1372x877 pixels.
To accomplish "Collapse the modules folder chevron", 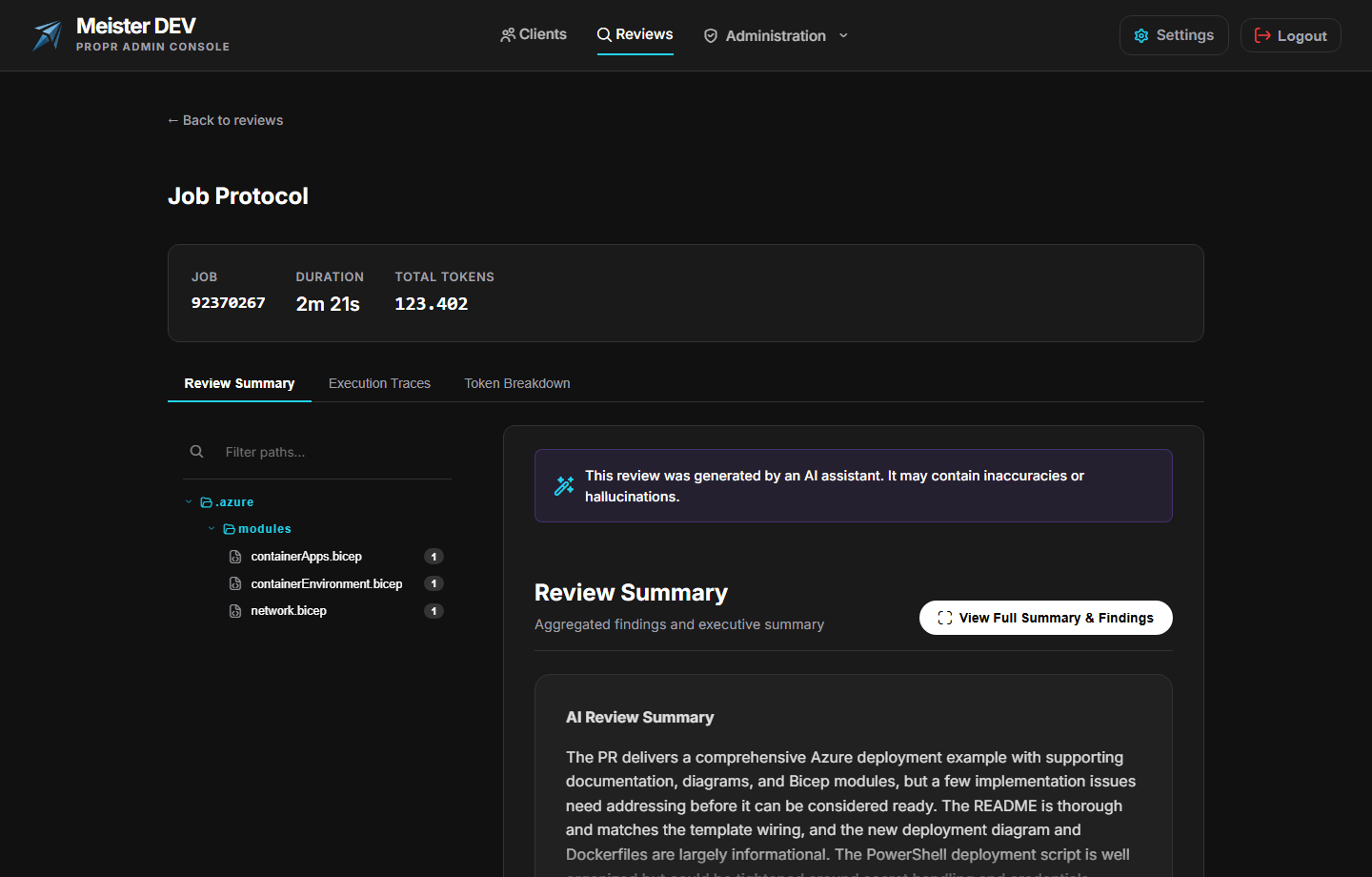I will pyautogui.click(x=212, y=528).
